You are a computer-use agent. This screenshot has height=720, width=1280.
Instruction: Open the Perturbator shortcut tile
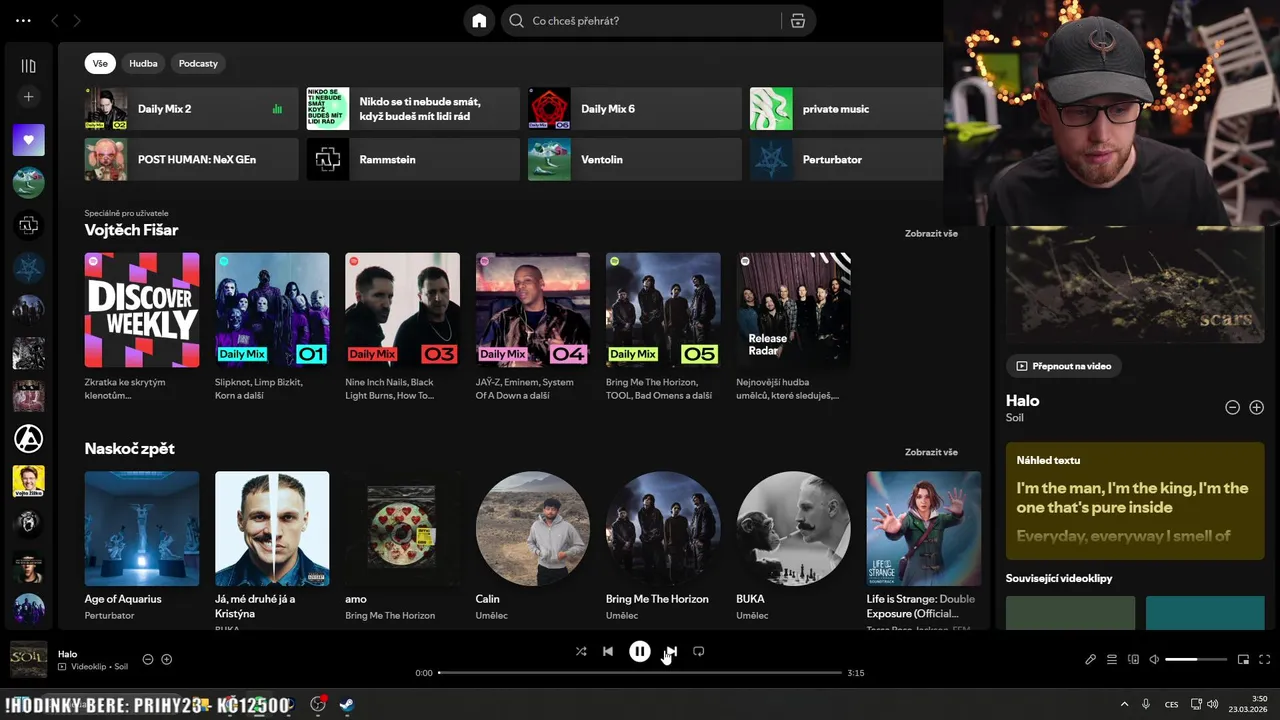(x=846, y=159)
